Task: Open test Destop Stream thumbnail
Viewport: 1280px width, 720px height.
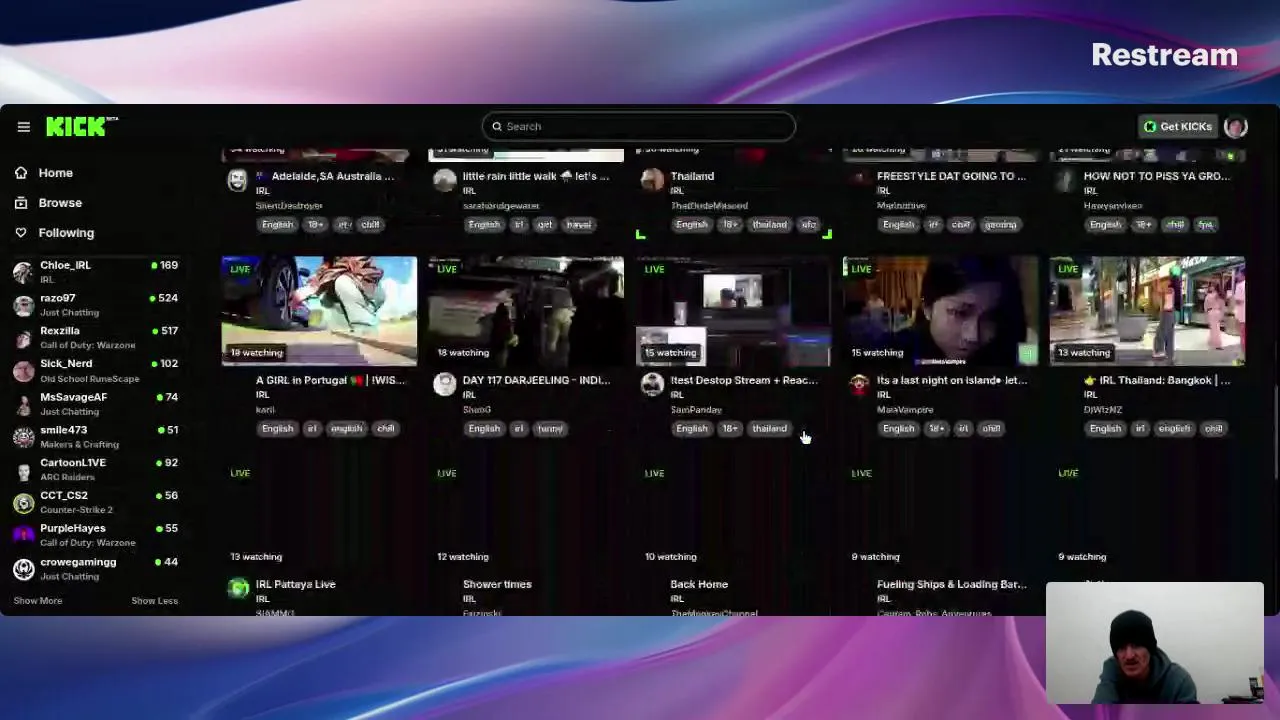Action: click(733, 311)
